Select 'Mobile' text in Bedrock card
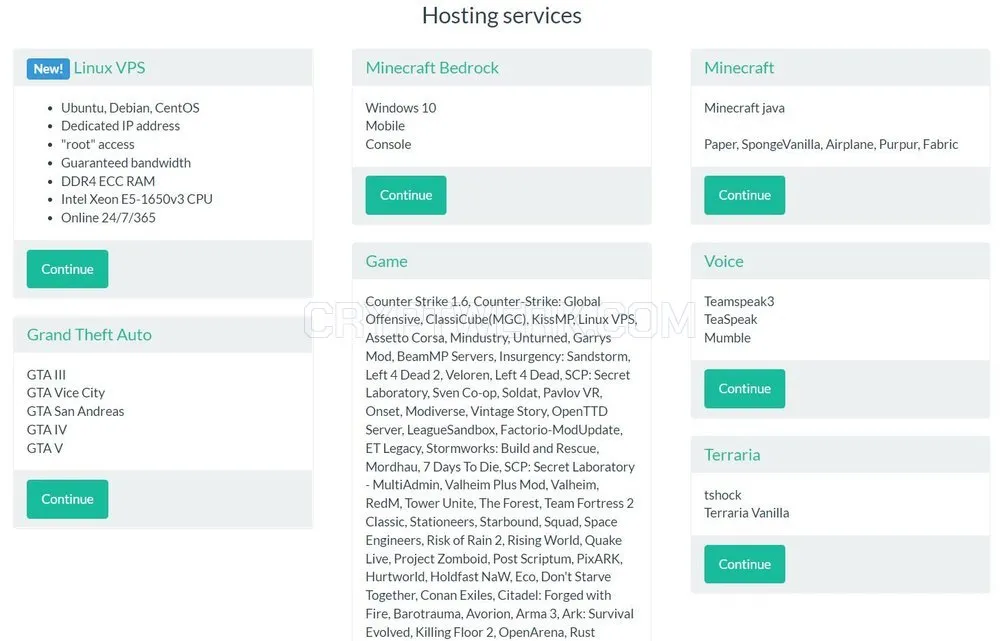Screen dimensions: 1000x641 pyautogui.click(x=385, y=126)
